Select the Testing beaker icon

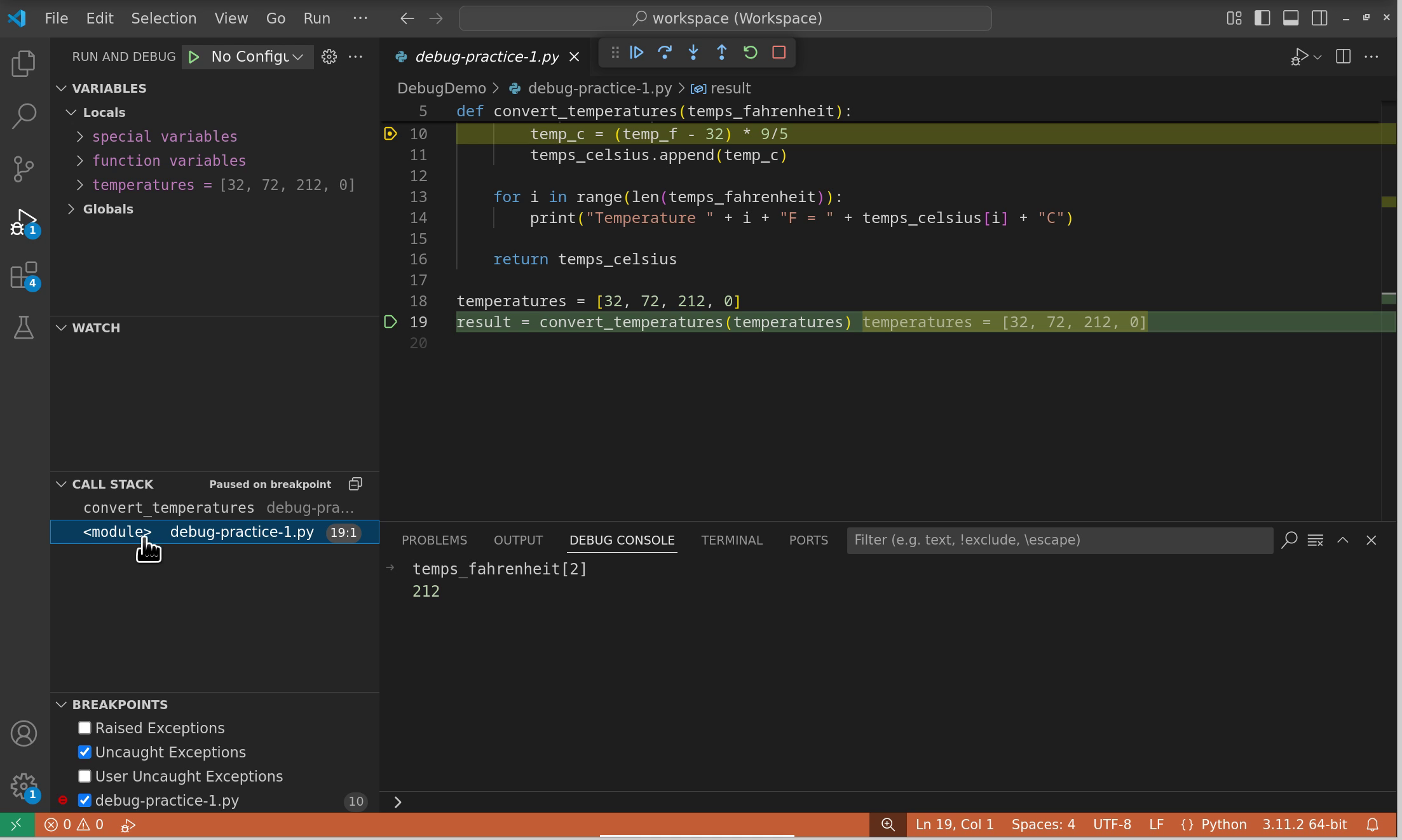[24, 328]
